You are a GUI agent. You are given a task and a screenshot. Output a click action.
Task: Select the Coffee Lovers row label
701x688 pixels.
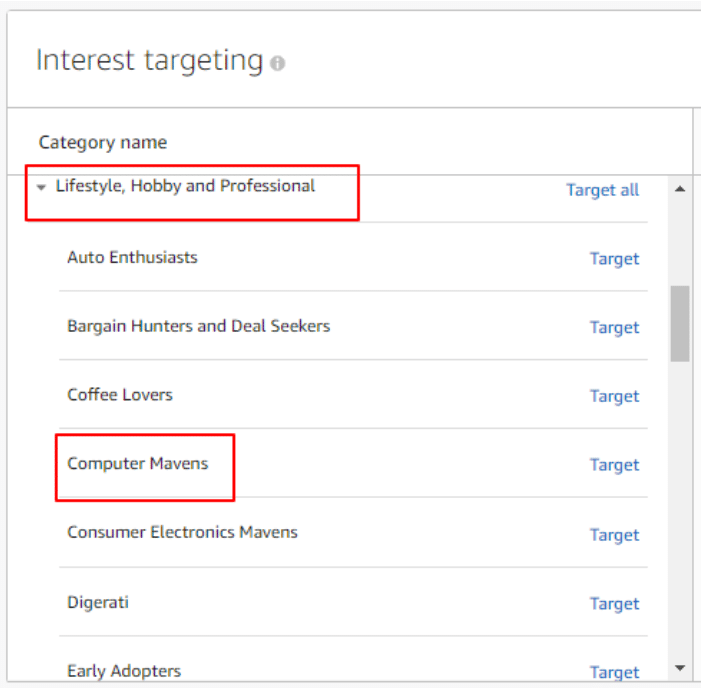pyautogui.click(x=120, y=395)
